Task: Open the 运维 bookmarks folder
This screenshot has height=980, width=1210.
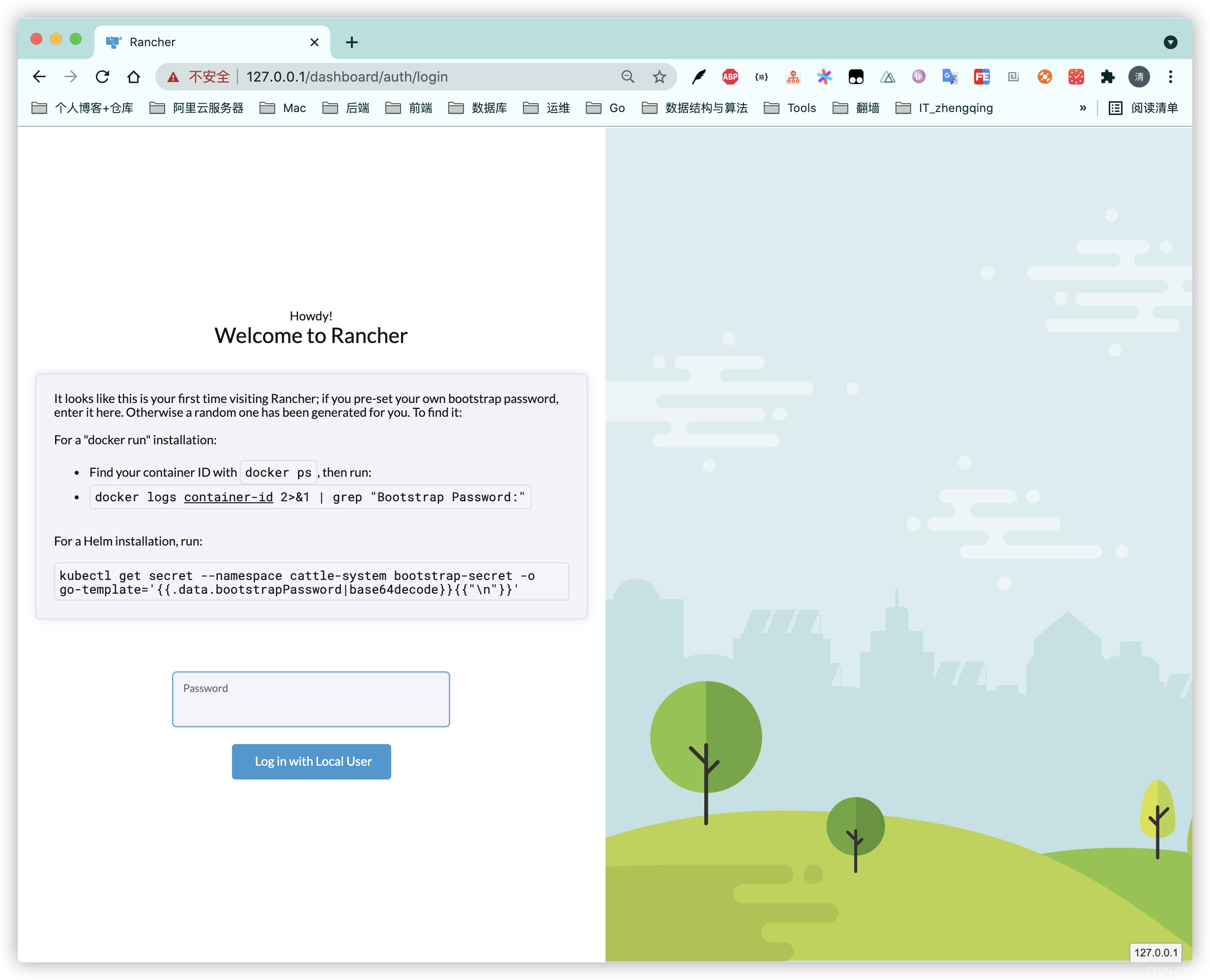Action: [547, 108]
